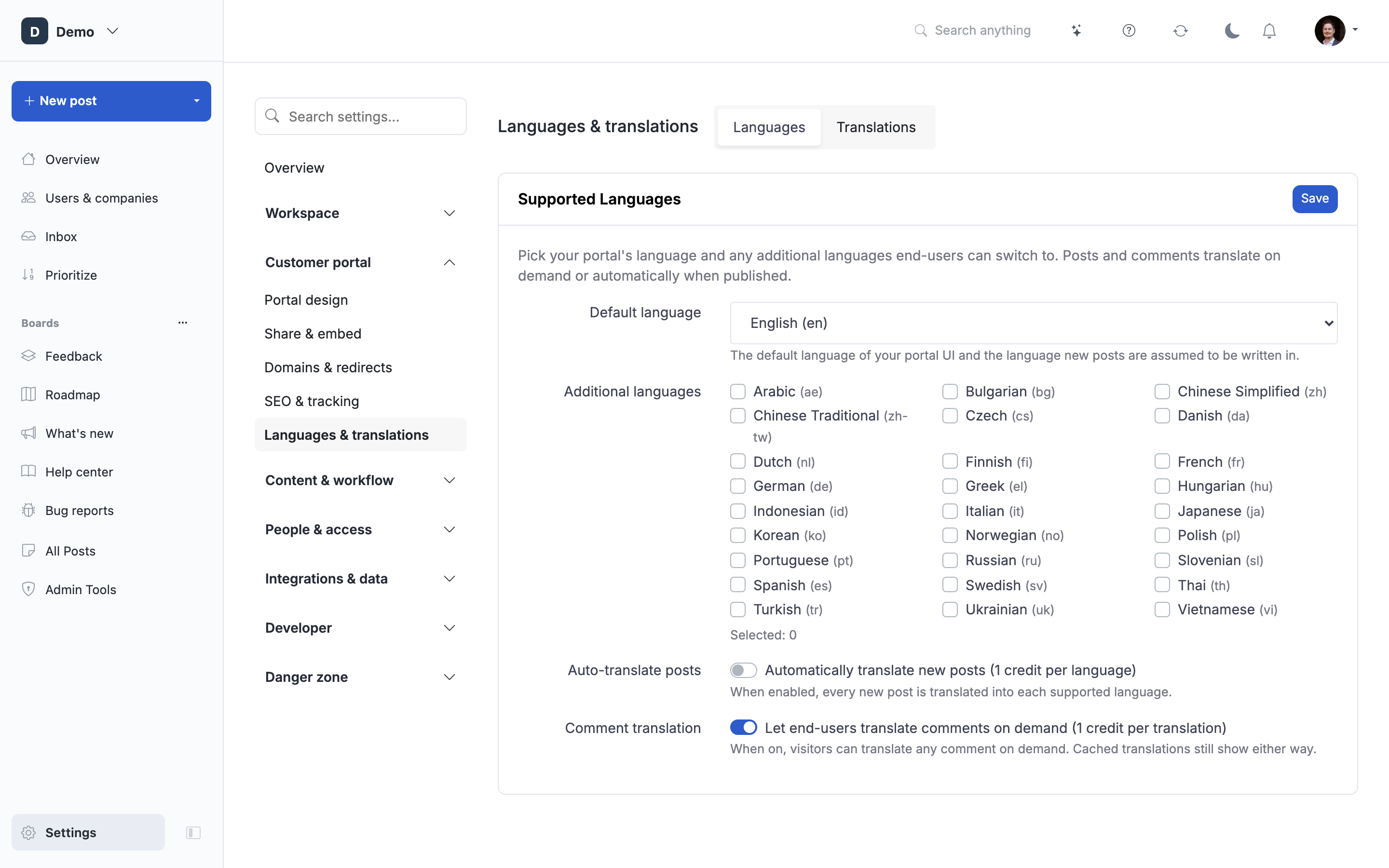Tick the German (de) checkbox
The height and width of the screenshot is (868, 1389).
(x=737, y=486)
